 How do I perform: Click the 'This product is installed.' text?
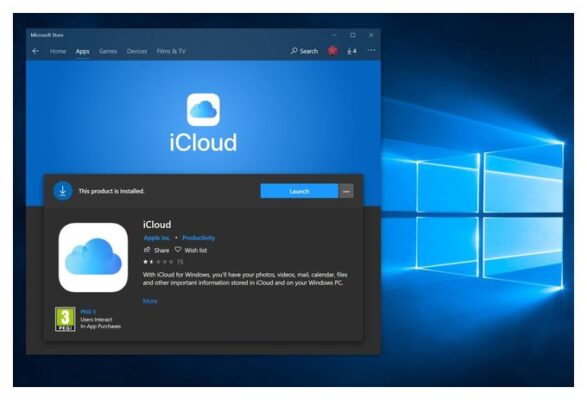pos(111,191)
